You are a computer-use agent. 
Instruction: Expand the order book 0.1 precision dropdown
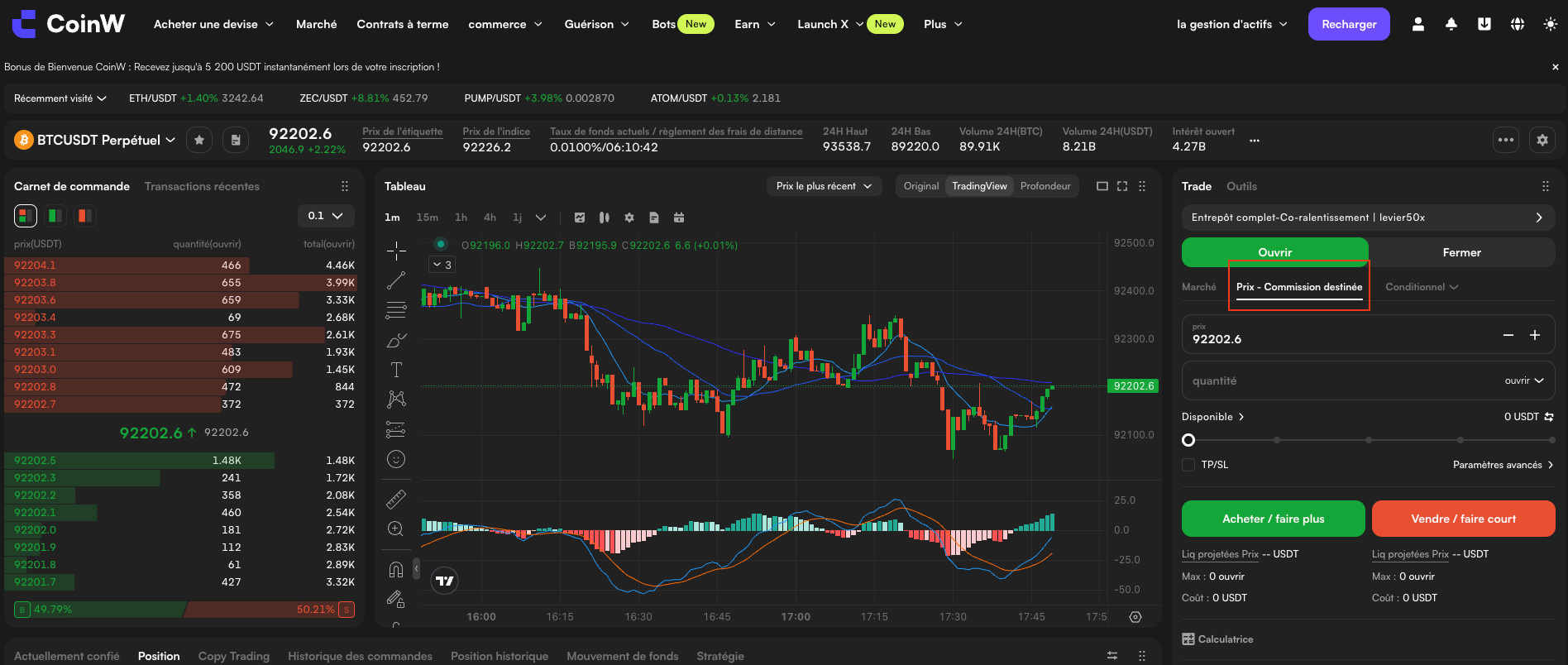click(326, 216)
